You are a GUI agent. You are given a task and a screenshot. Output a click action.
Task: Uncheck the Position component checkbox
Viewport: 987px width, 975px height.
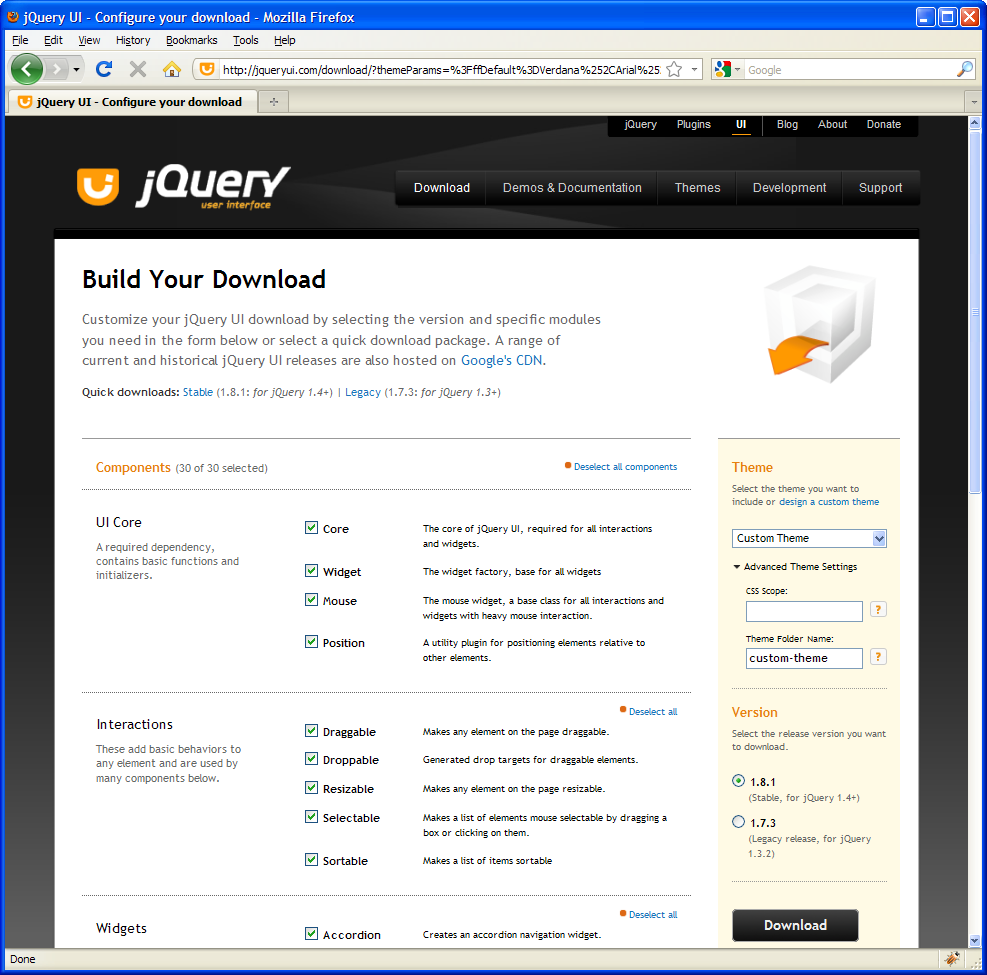click(x=311, y=641)
